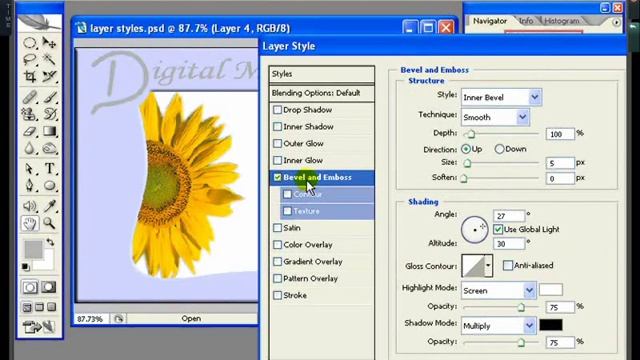Set Direction to Down

pos(499,149)
